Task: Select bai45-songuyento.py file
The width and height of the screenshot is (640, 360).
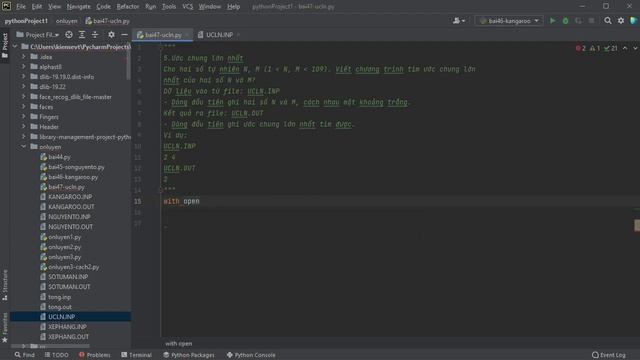Action: [x=76, y=167]
